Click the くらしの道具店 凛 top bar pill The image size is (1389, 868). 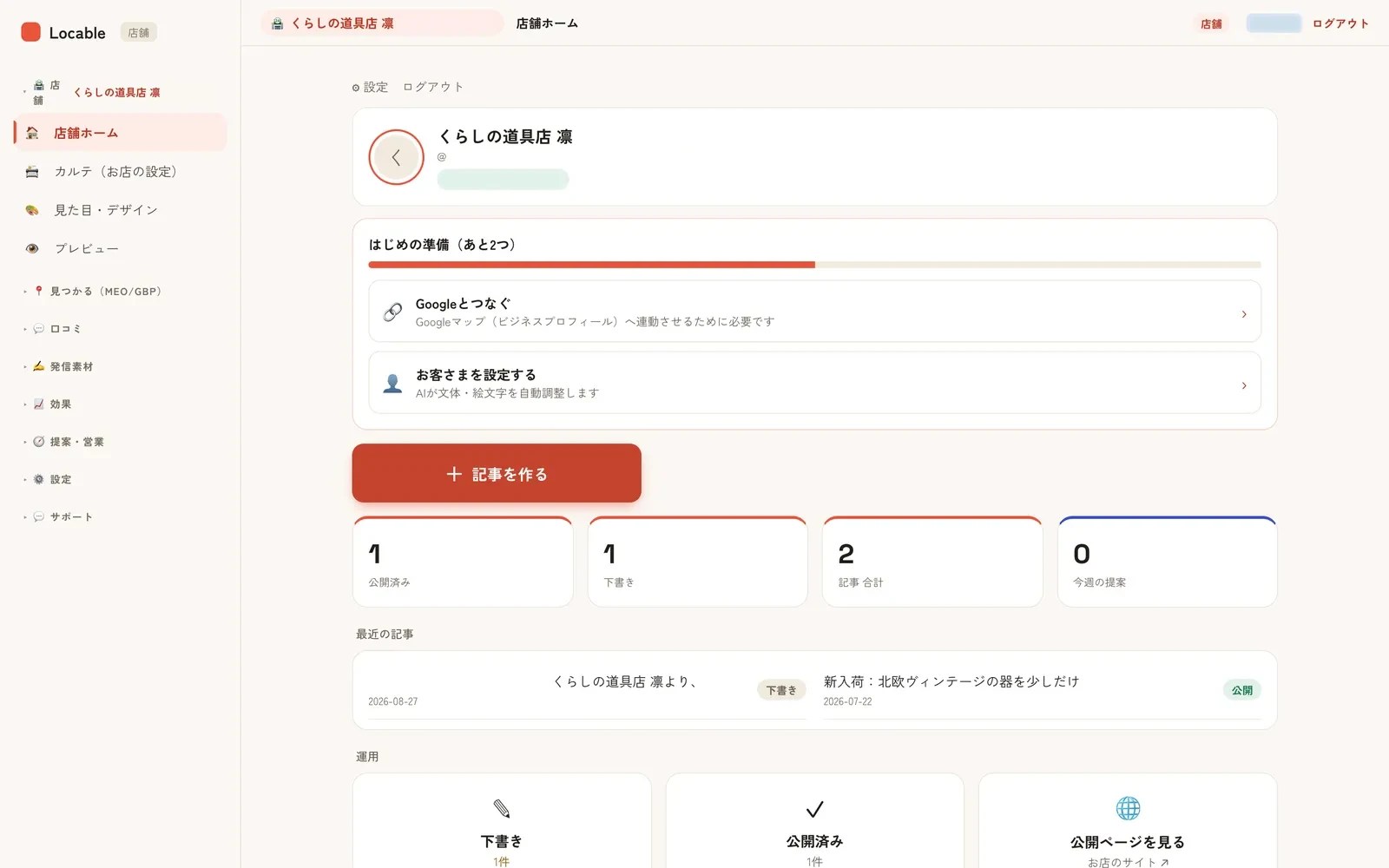(x=382, y=23)
